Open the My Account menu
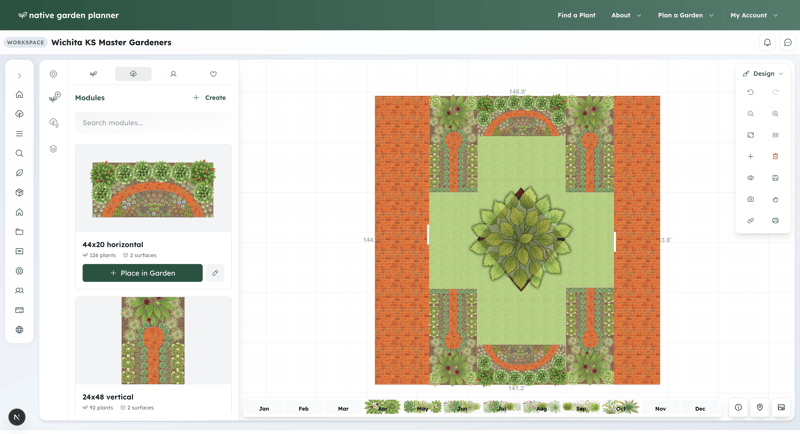 (753, 15)
